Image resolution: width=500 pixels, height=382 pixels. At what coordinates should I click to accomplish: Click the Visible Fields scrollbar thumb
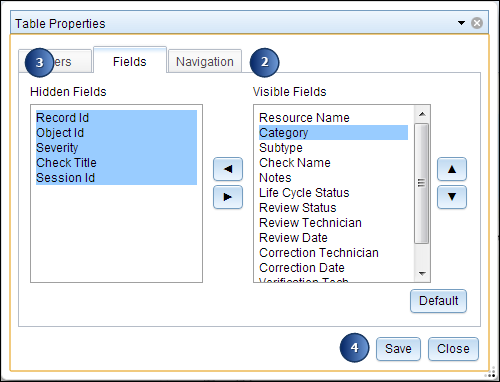pyautogui.click(x=422, y=183)
